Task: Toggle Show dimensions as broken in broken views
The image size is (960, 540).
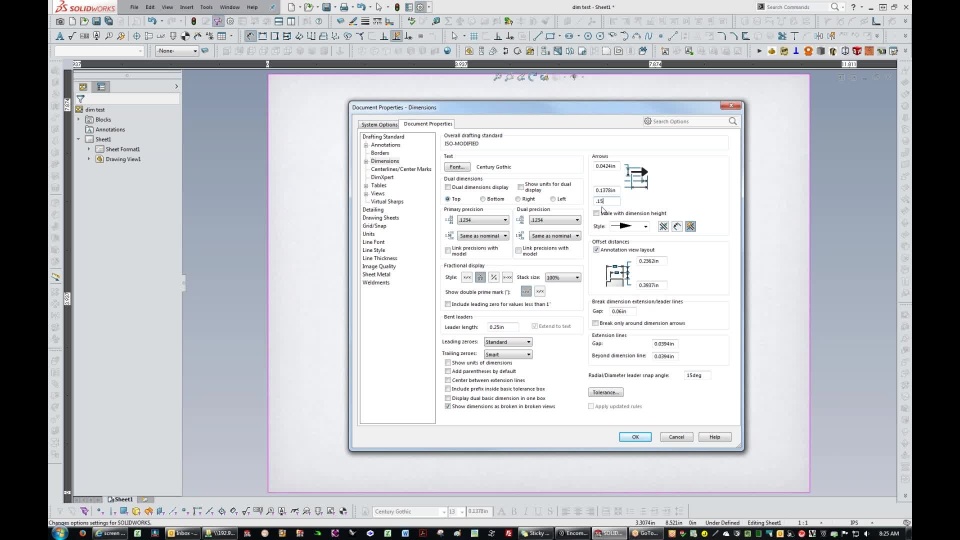Action: coord(448,407)
